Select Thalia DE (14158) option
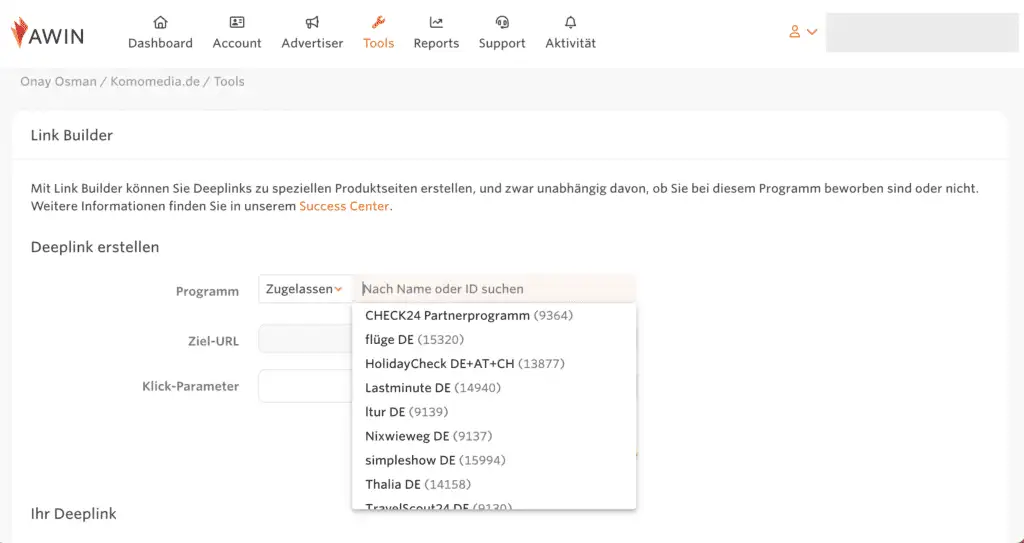The width and height of the screenshot is (1024, 543). pos(494,484)
